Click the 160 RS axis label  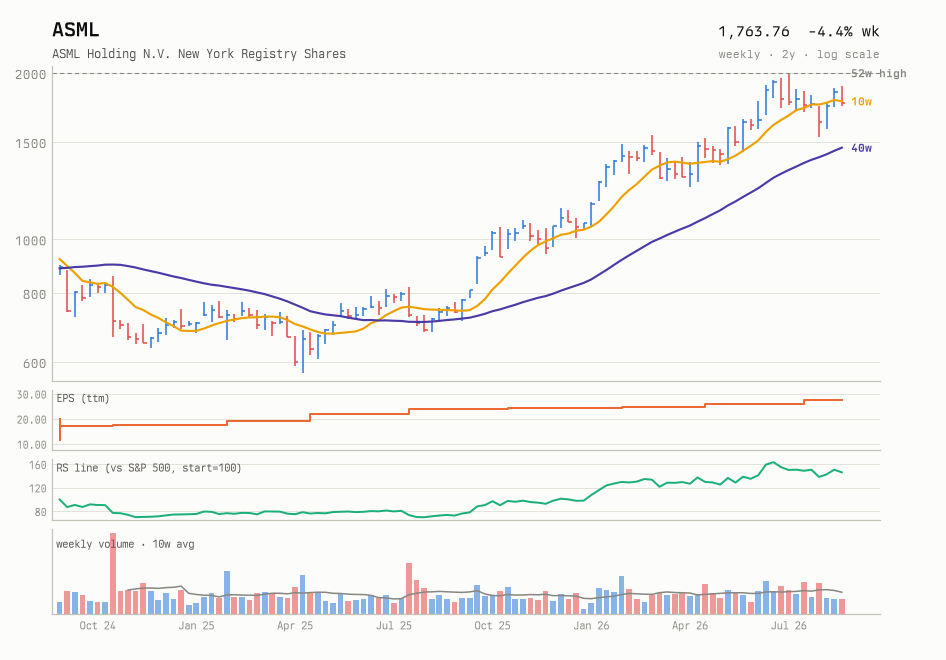pyautogui.click(x=37, y=465)
